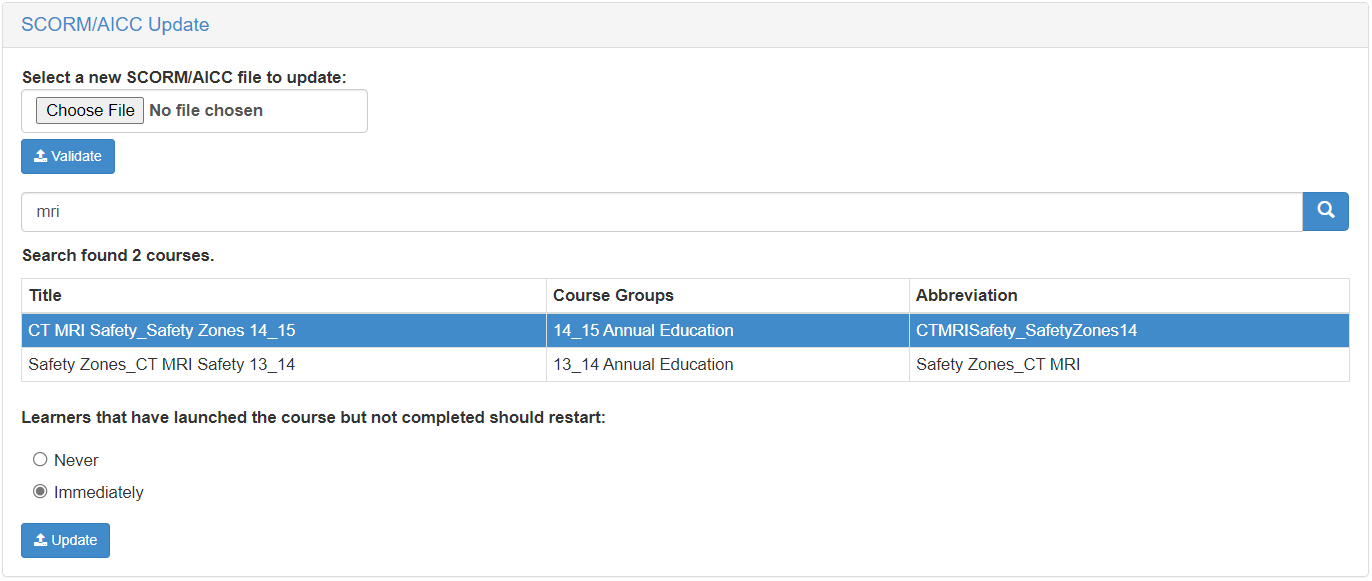Click the Title column header

tap(46, 296)
